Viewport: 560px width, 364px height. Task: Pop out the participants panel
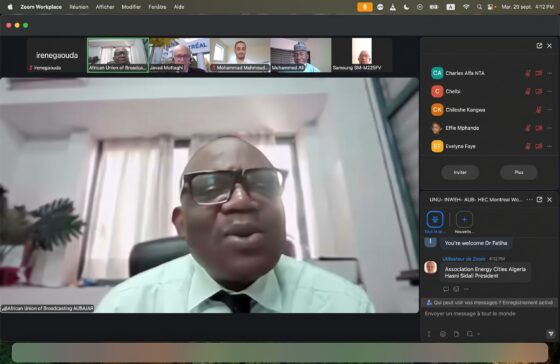point(539,46)
